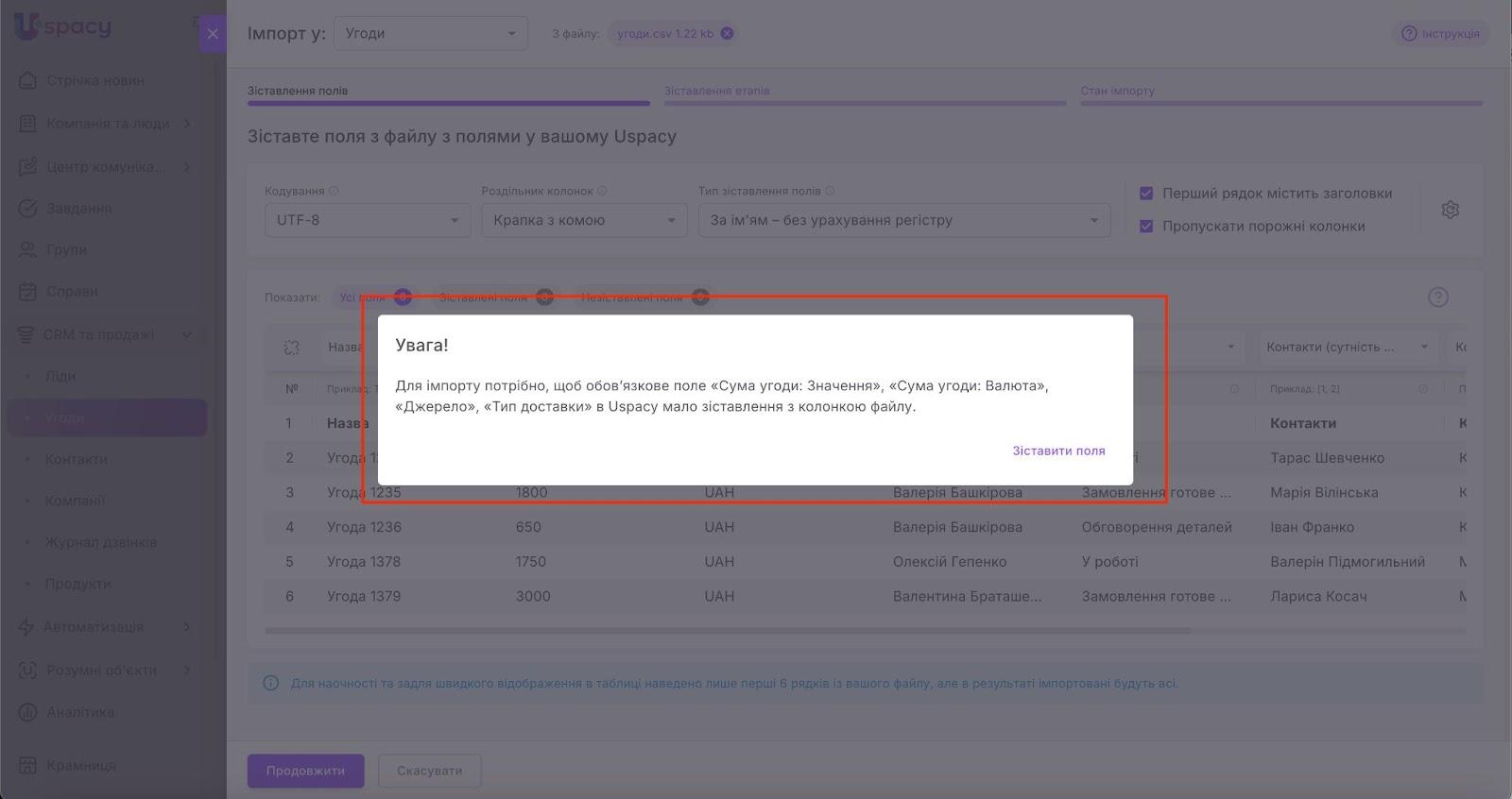The image size is (1512, 799).
Task: Open the Аналітика chart icon
Action: [27, 712]
